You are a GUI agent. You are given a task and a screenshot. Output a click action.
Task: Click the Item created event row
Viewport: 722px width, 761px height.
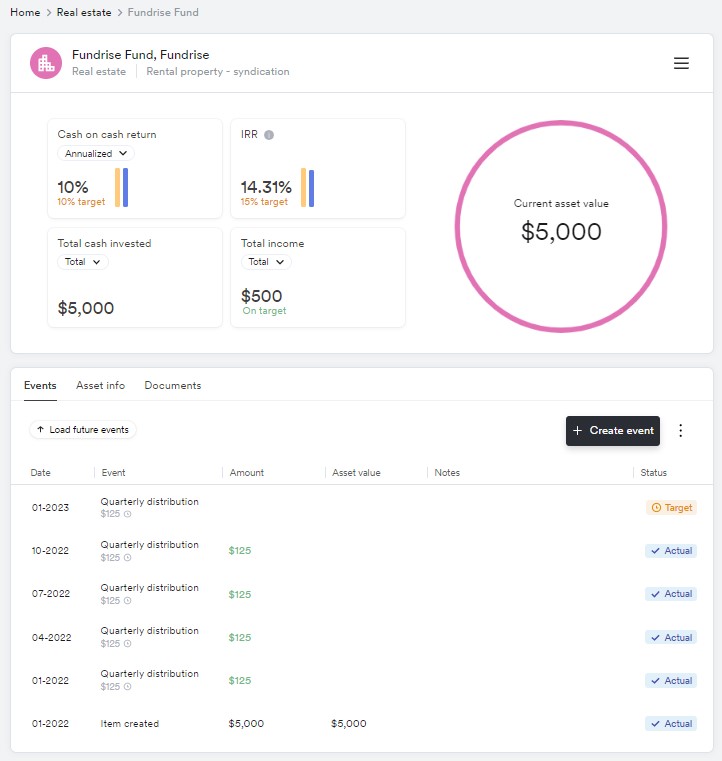click(362, 724)
